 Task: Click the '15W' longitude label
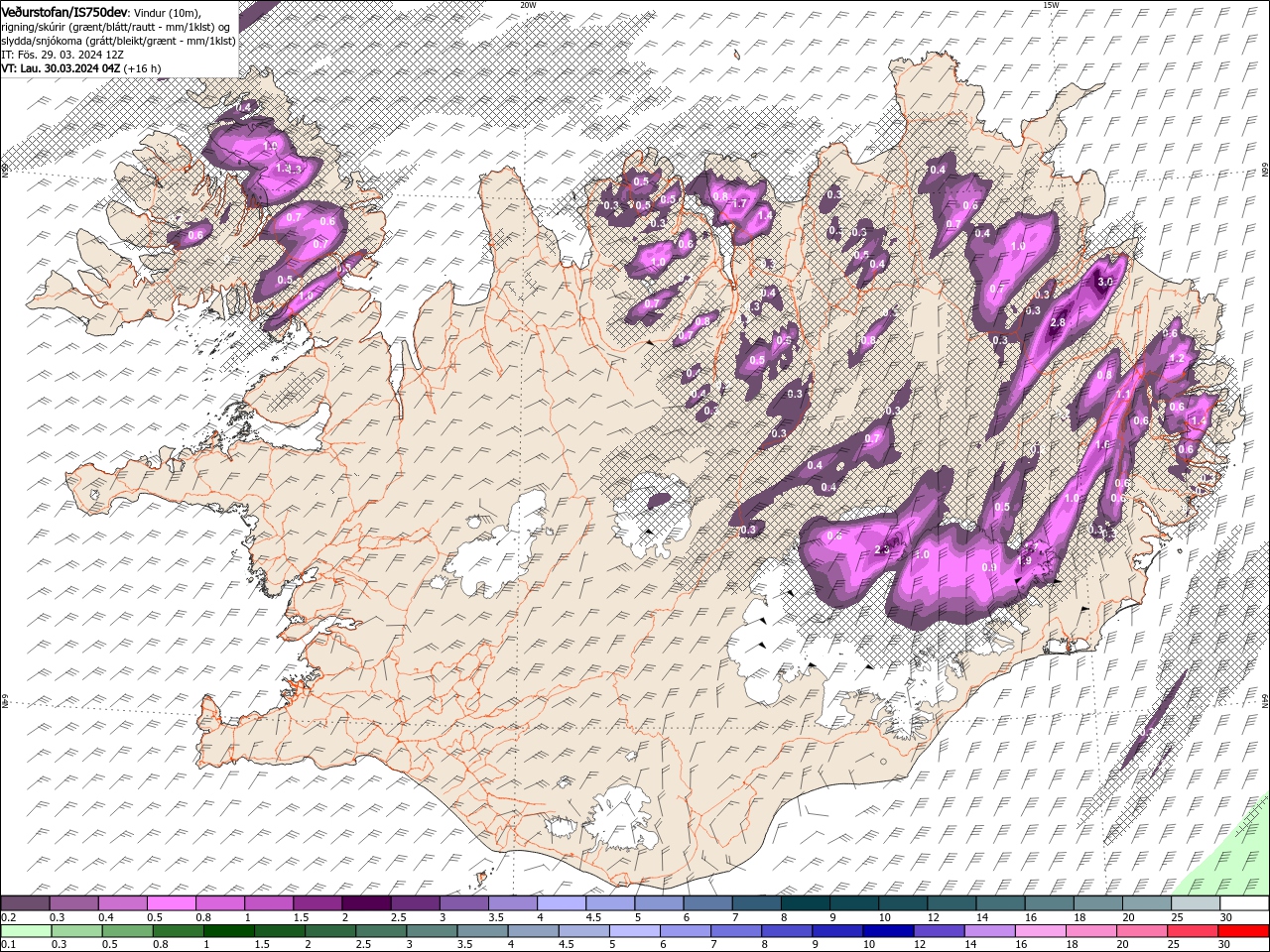coord(1051,5)
